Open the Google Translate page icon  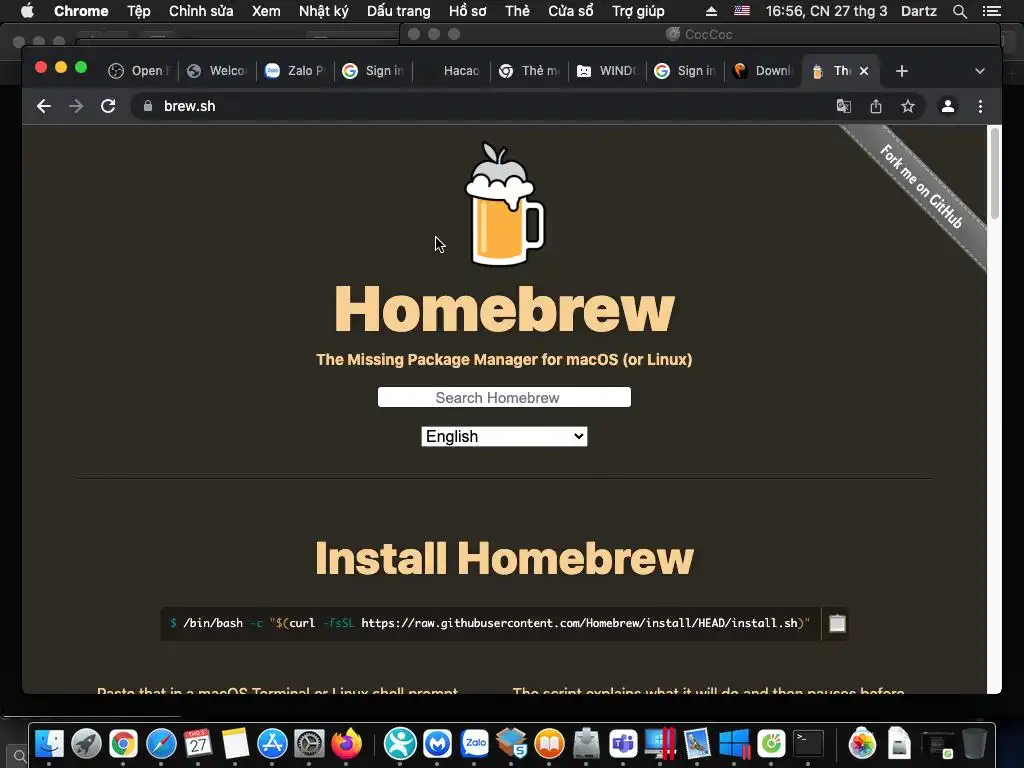844,106
